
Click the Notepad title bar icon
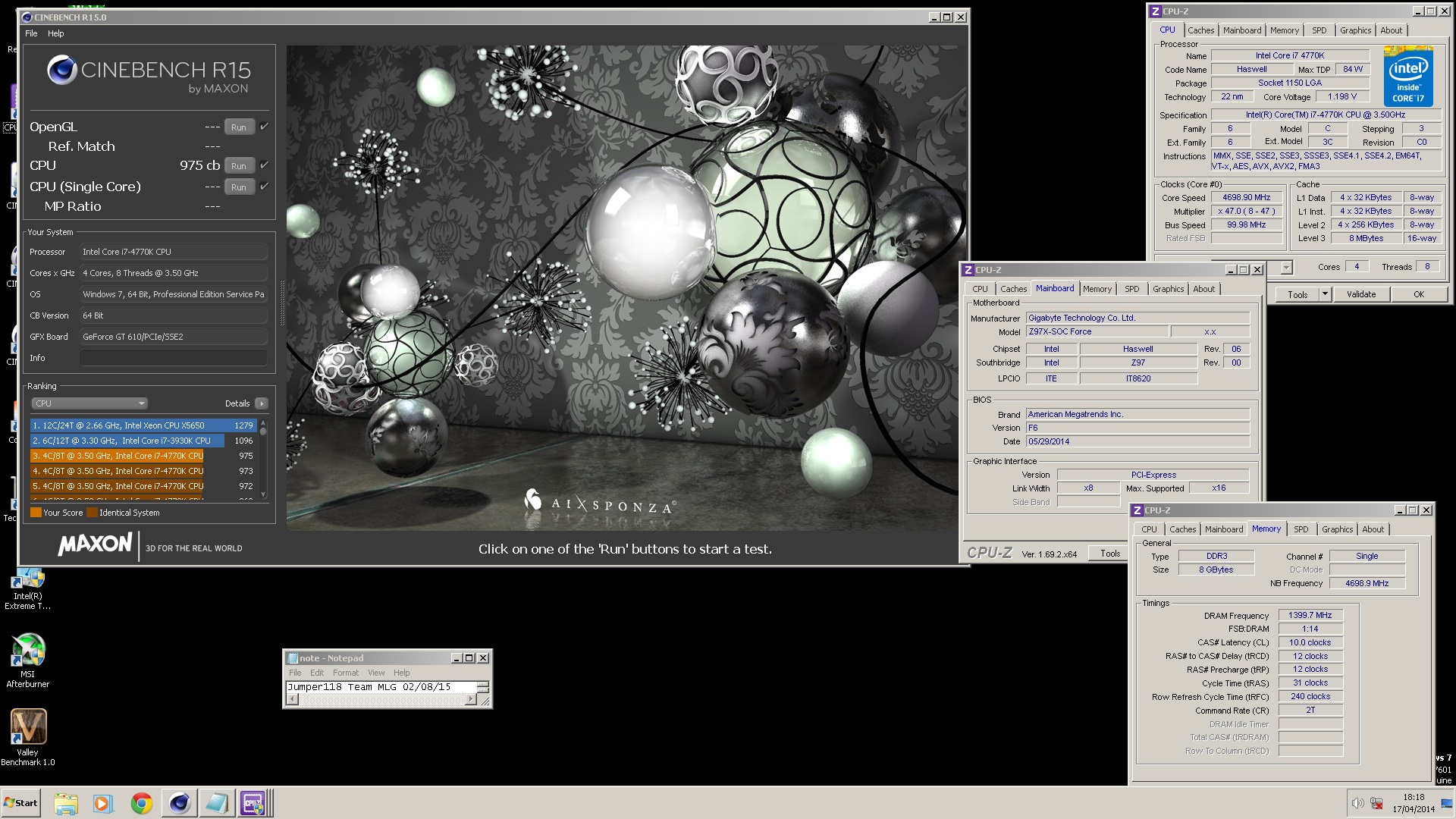(293, 657)
